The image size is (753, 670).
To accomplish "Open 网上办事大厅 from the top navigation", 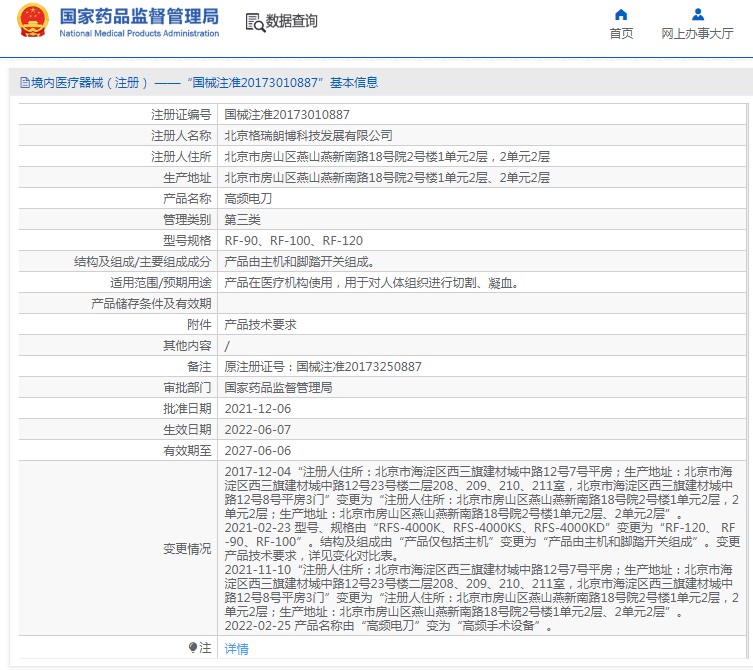I will pyautogui.click(x=698, y=33).
